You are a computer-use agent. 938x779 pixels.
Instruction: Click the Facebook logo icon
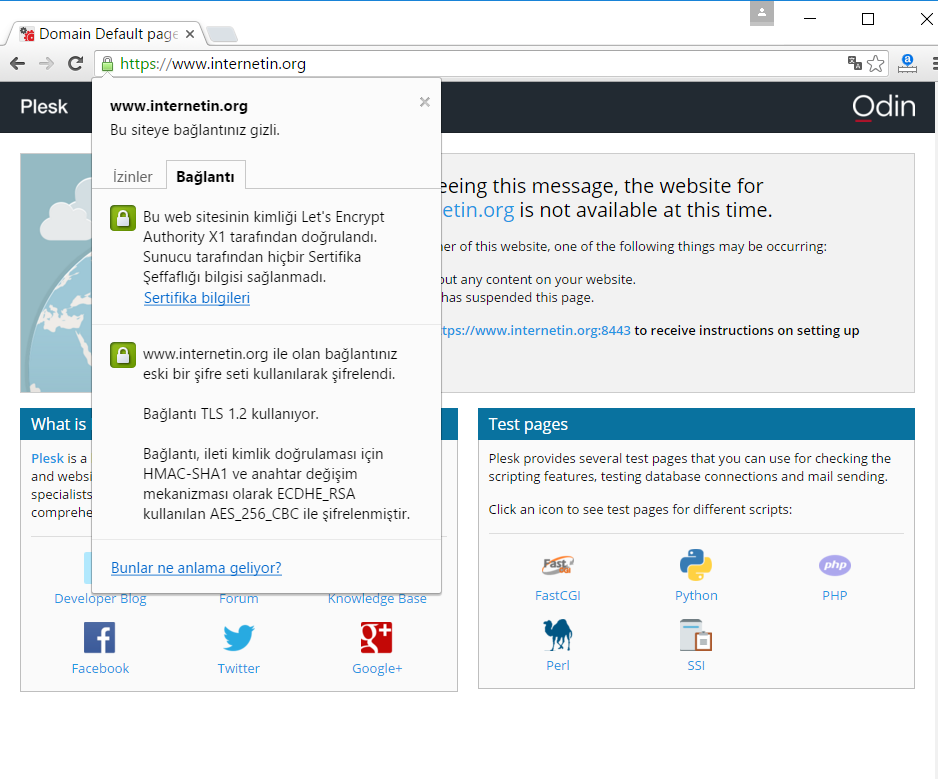(99, 638)
